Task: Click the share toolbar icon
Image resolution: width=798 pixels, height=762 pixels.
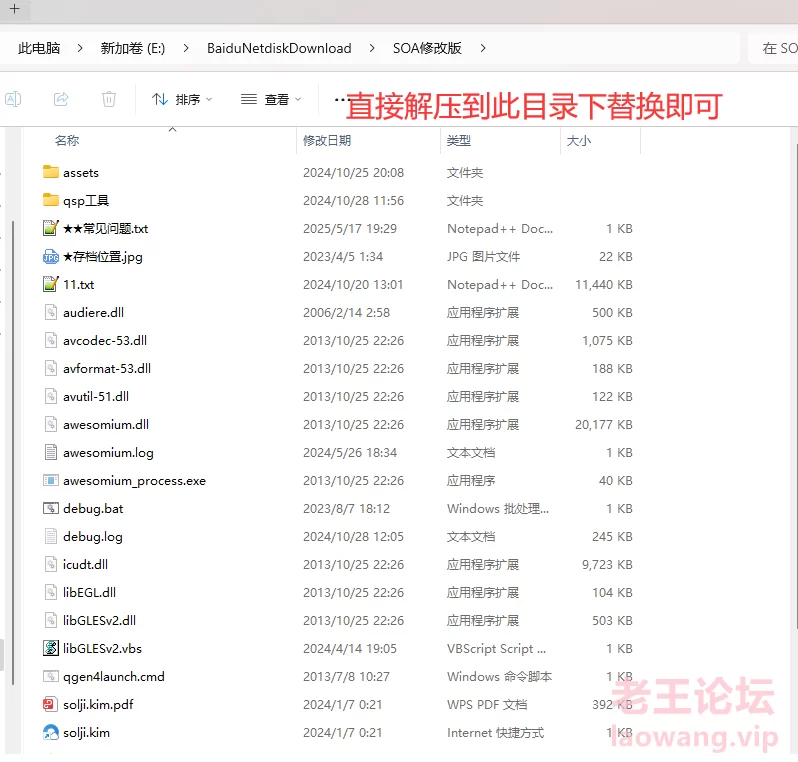Action: pyautogui.click(x=61, y=99)
